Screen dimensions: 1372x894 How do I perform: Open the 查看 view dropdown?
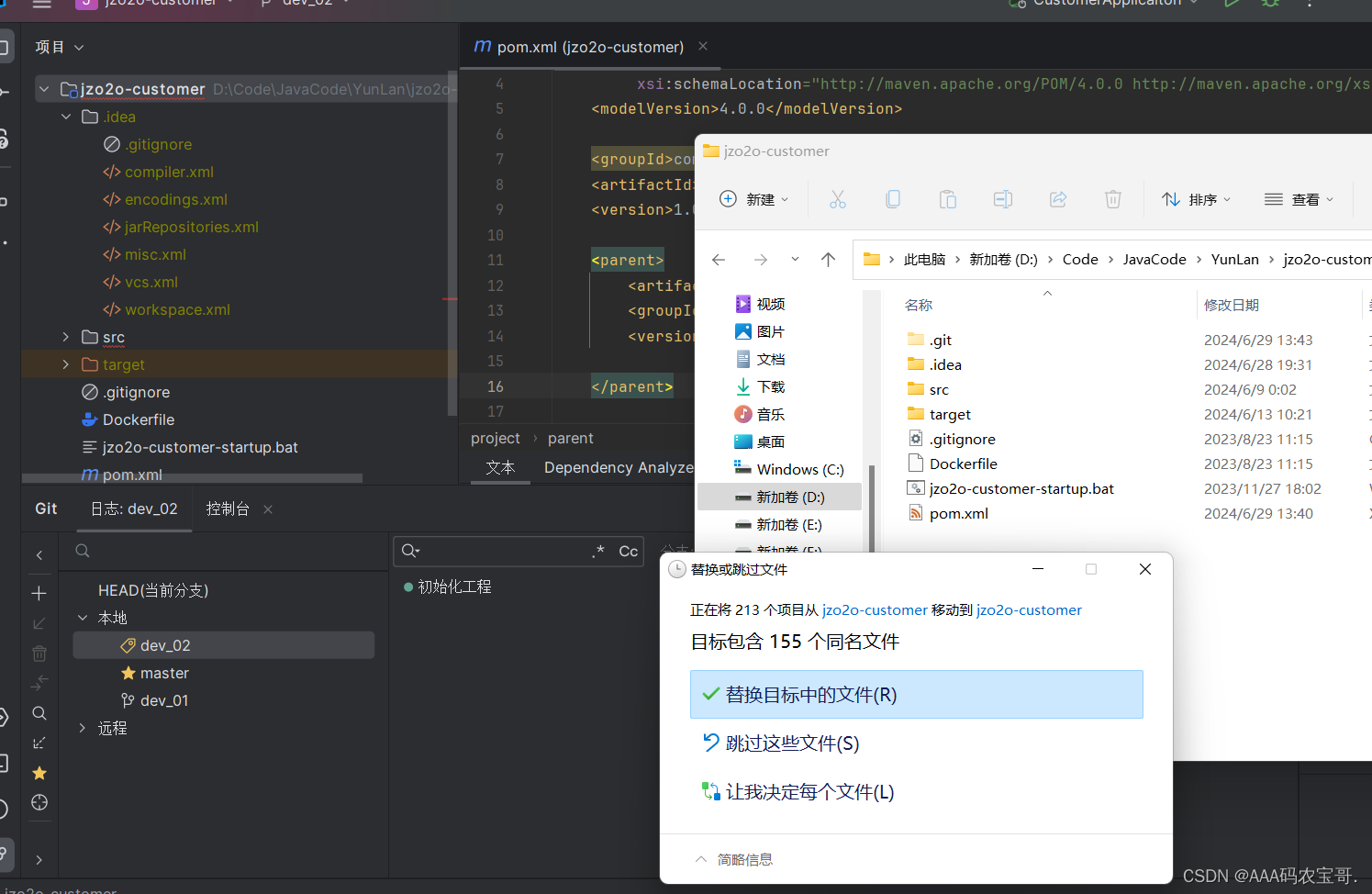1299,199
